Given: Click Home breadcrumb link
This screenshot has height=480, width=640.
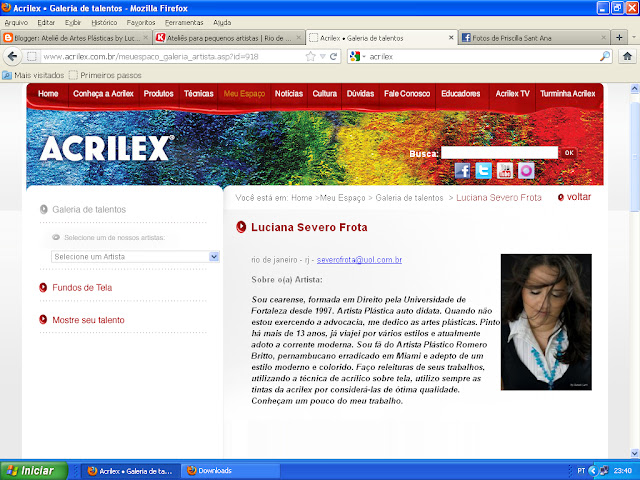Looking at the screenshot, I should click(302, 198).
